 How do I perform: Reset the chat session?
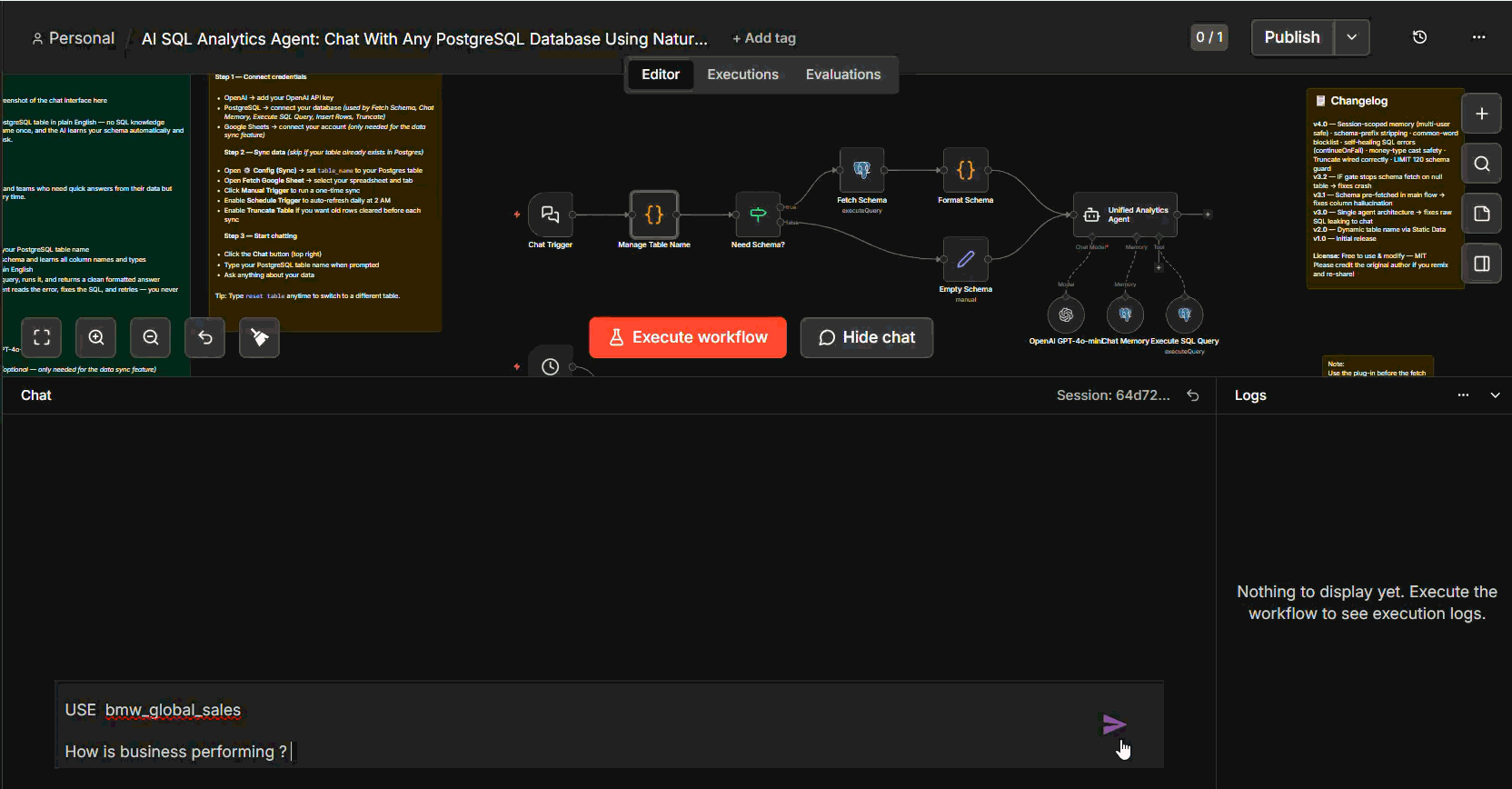[x=1193, y=395]
